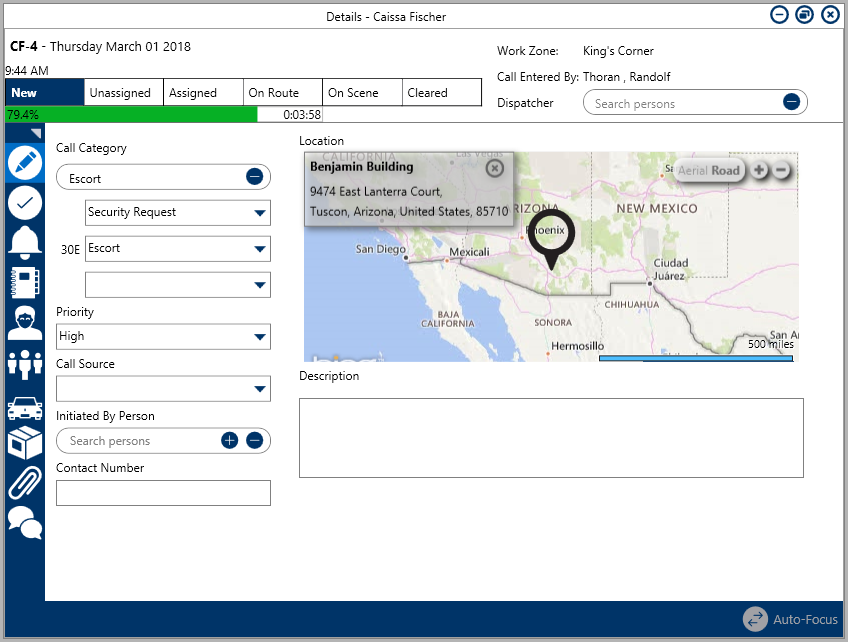Switch map to Road view
The width and height of the screenshot is (848, 642).
[726, 171]
